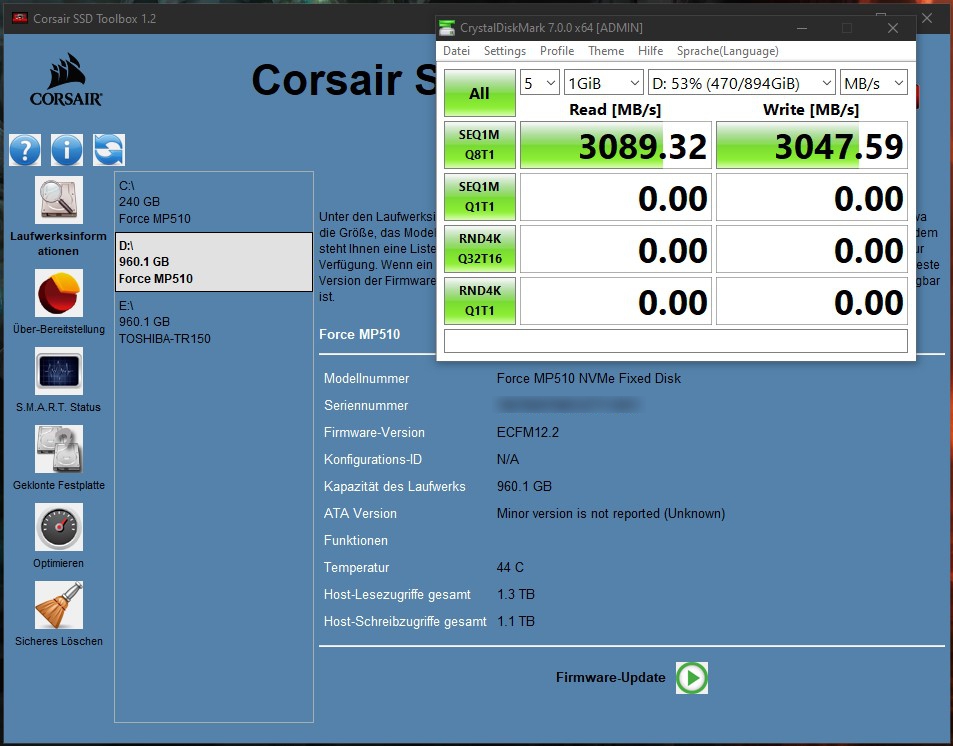
Task: Open the Datei menu in CrystalDiskMark
Action: 456,51
